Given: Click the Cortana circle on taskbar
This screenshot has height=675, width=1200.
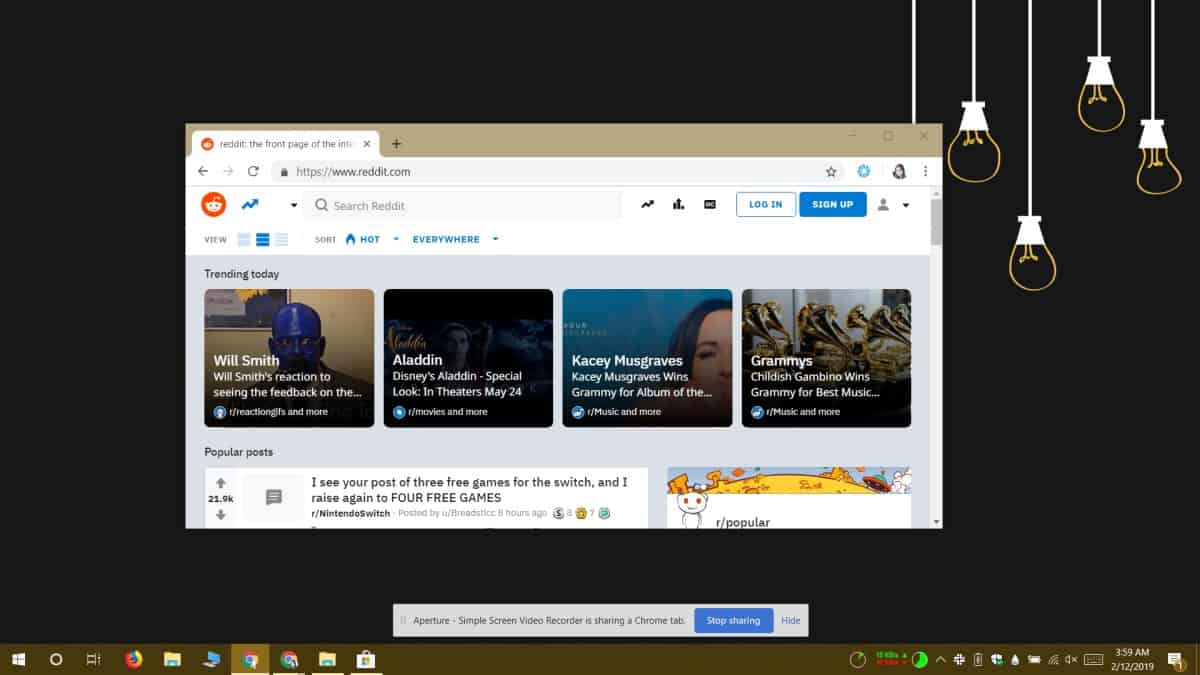Looking at the screenshot, I should pyautogui.click(x=56, y=659).
